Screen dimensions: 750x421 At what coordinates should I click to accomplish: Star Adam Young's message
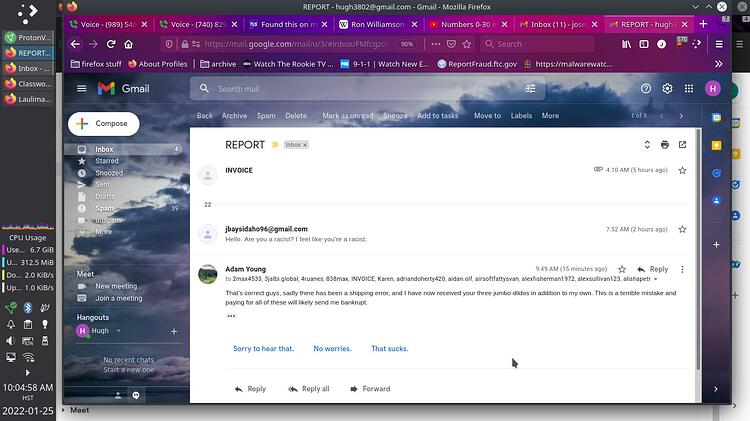[x=622, y=269]
